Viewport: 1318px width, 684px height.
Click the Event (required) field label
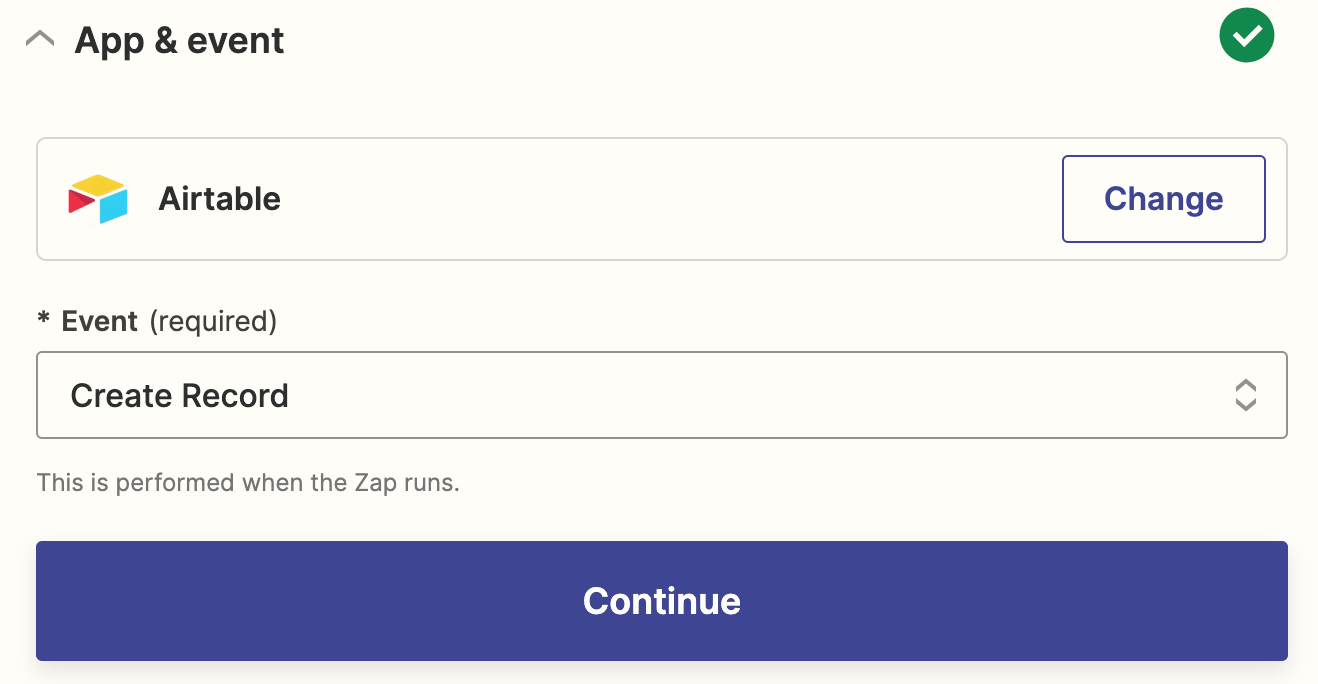(x=99, y=321)
